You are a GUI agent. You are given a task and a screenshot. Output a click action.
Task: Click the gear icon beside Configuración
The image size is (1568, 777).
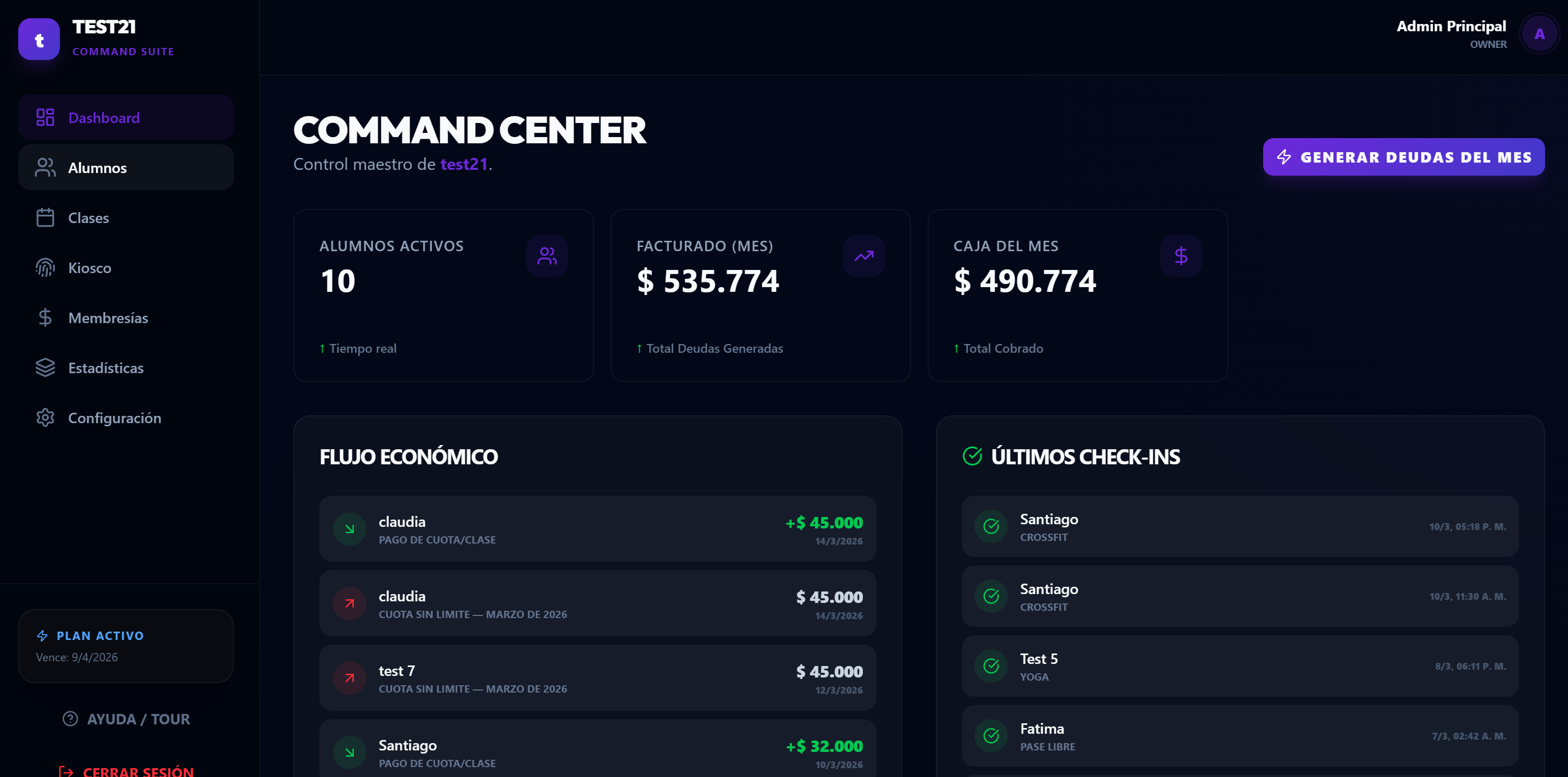pos(45,418)
